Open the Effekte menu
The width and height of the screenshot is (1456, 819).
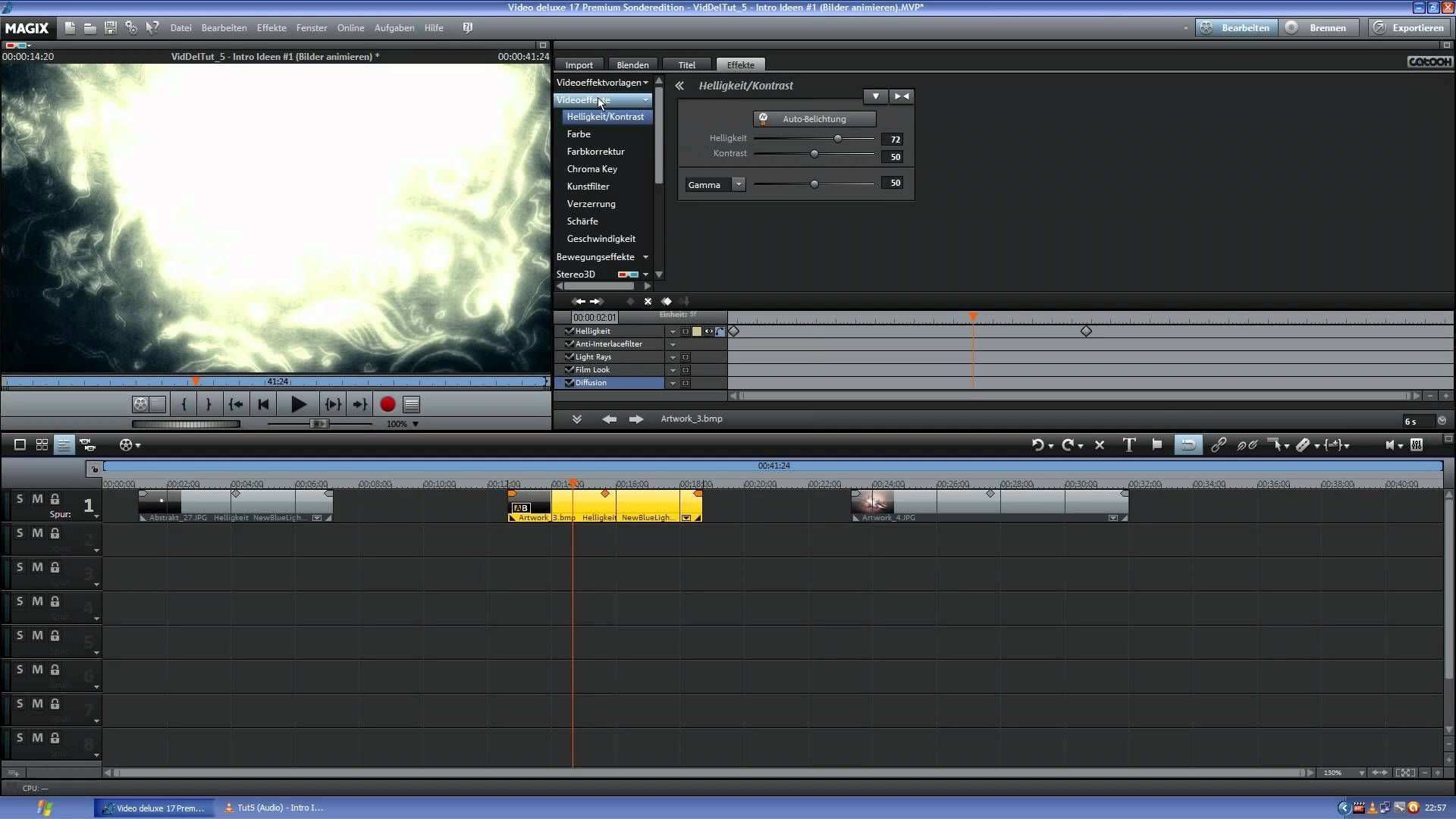coord(271,28)
